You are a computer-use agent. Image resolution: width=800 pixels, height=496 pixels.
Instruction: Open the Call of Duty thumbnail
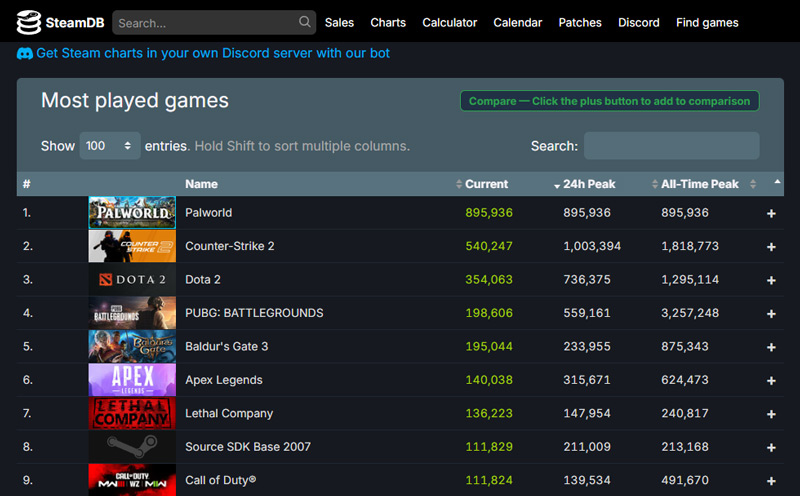pos(132,480)
